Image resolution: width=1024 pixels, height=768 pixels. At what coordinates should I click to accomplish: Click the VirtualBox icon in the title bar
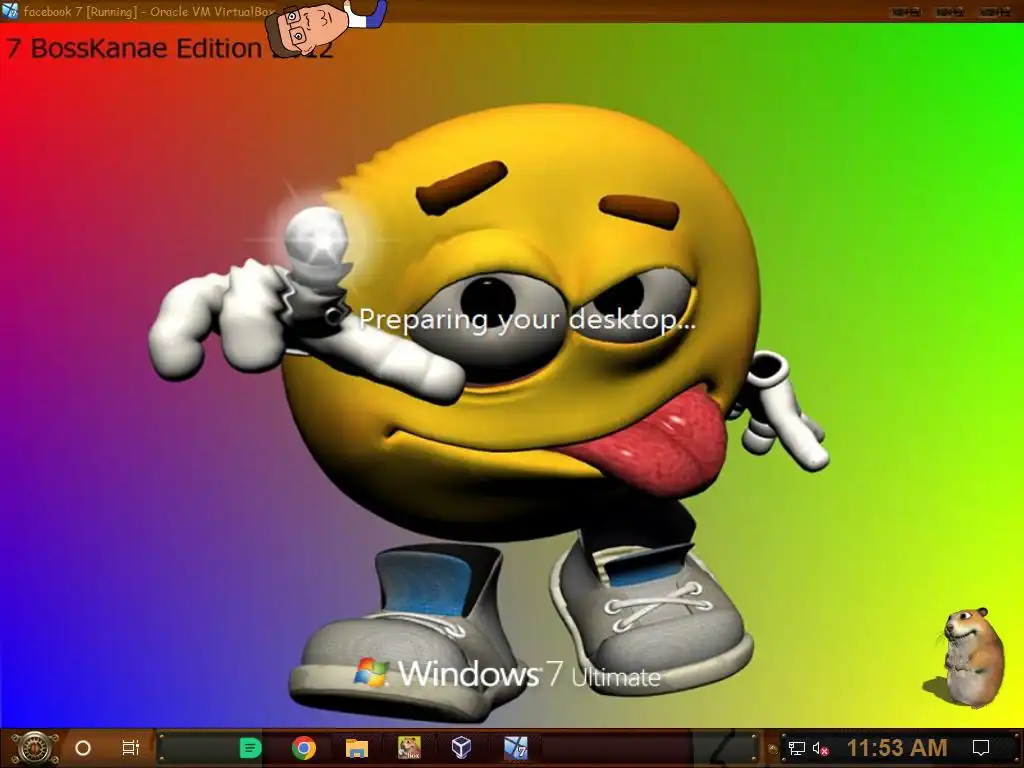coord(10,10)
